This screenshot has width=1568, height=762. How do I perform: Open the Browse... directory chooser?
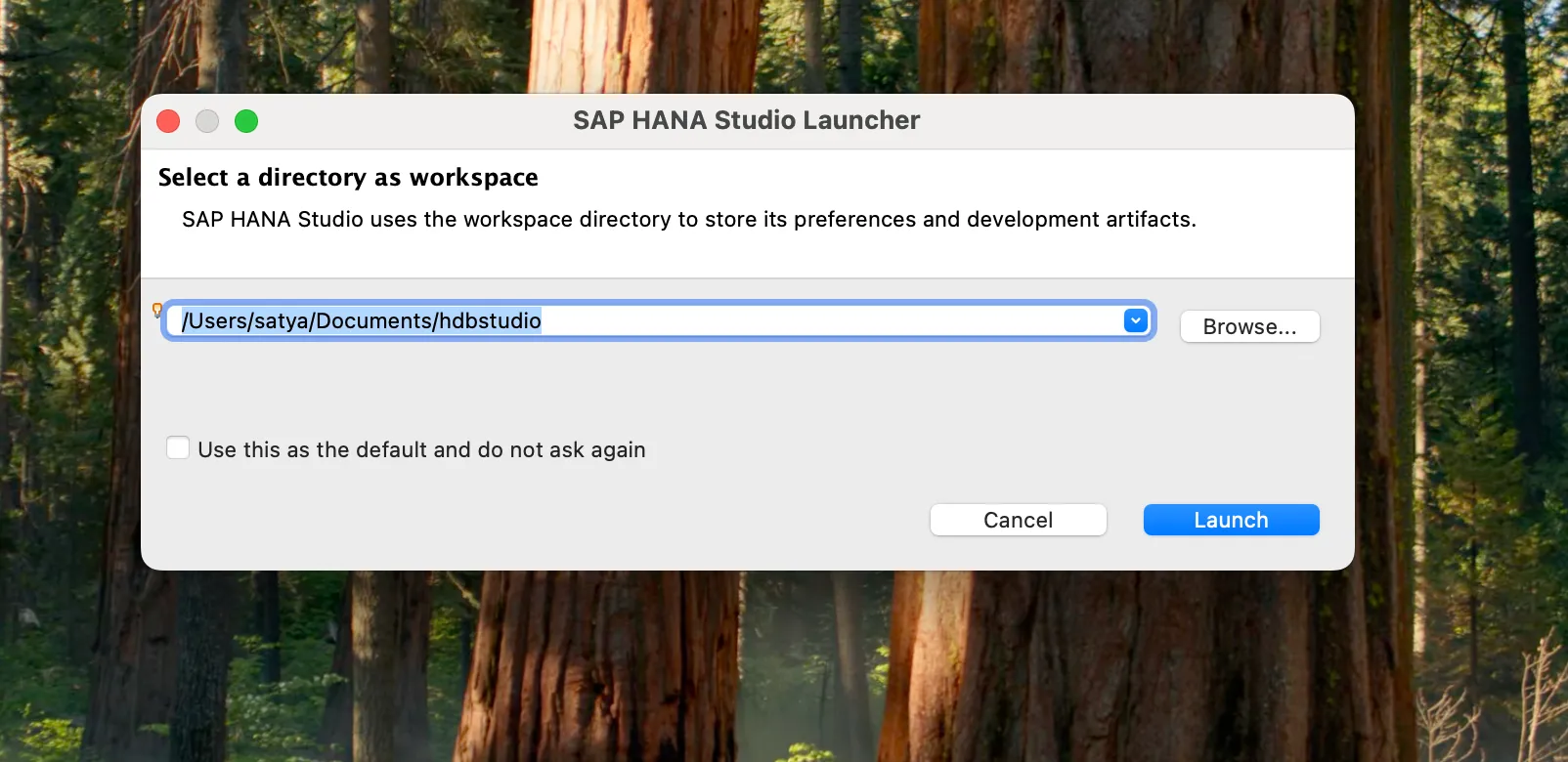[1249, 326]
